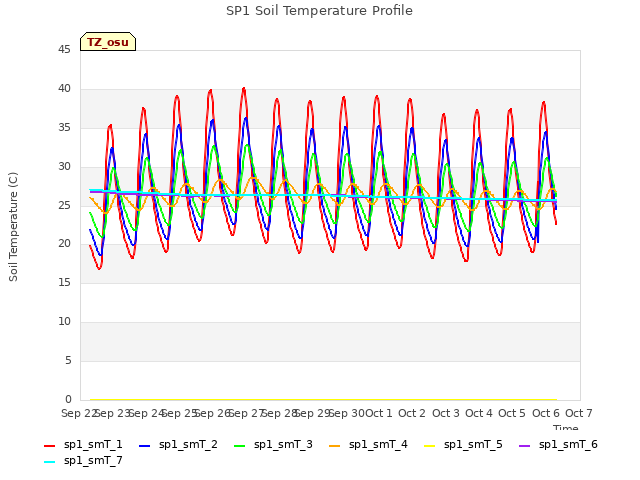Click the Oct 7 x-axis tick label

coord(578,413)
